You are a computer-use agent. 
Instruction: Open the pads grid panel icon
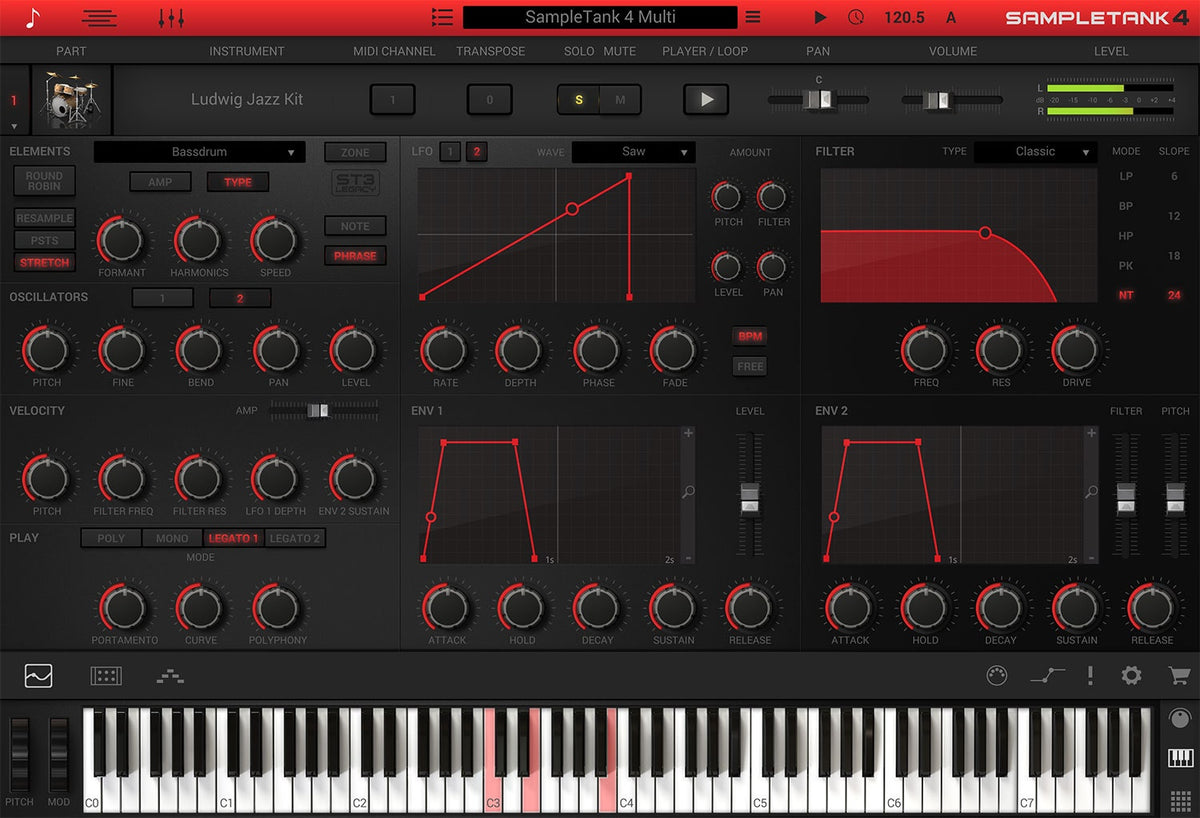point(106,676)
